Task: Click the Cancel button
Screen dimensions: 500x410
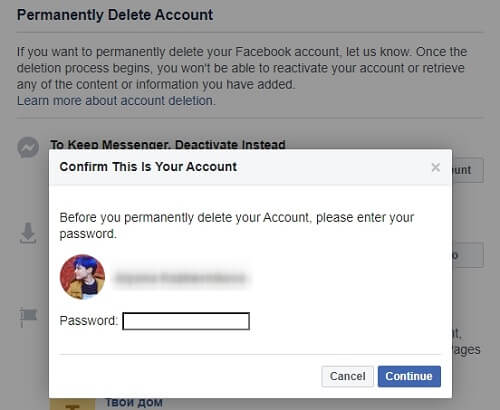Action: (x=347, y=376)
